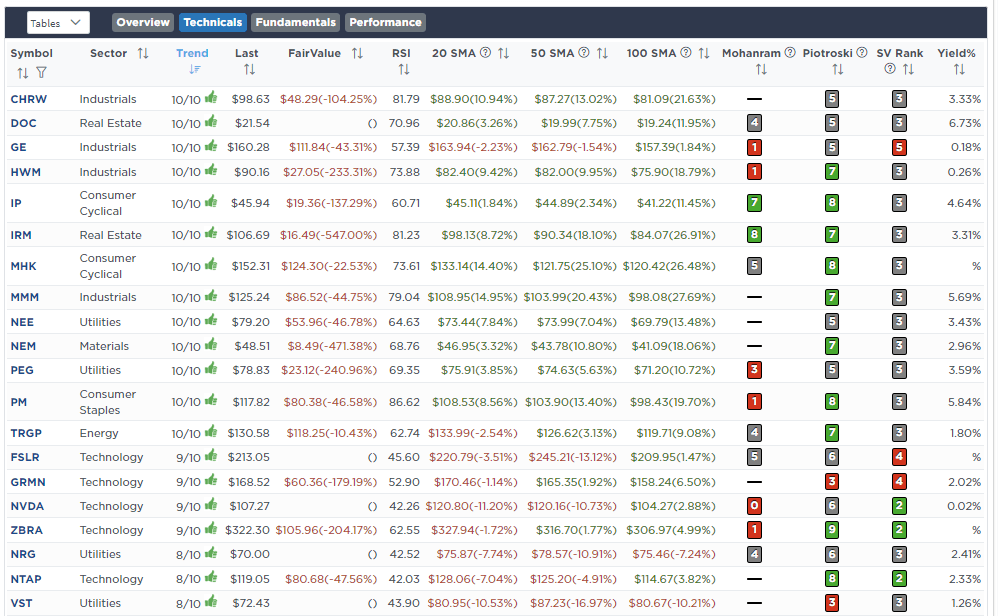Sort the 50 SMA column

pyautogui.click(x=602, y=53)
